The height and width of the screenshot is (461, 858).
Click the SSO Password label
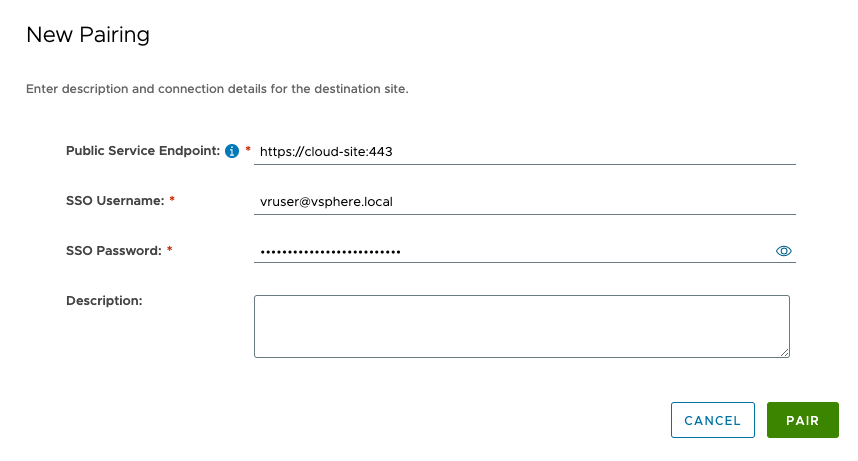[x=114, y=251]
